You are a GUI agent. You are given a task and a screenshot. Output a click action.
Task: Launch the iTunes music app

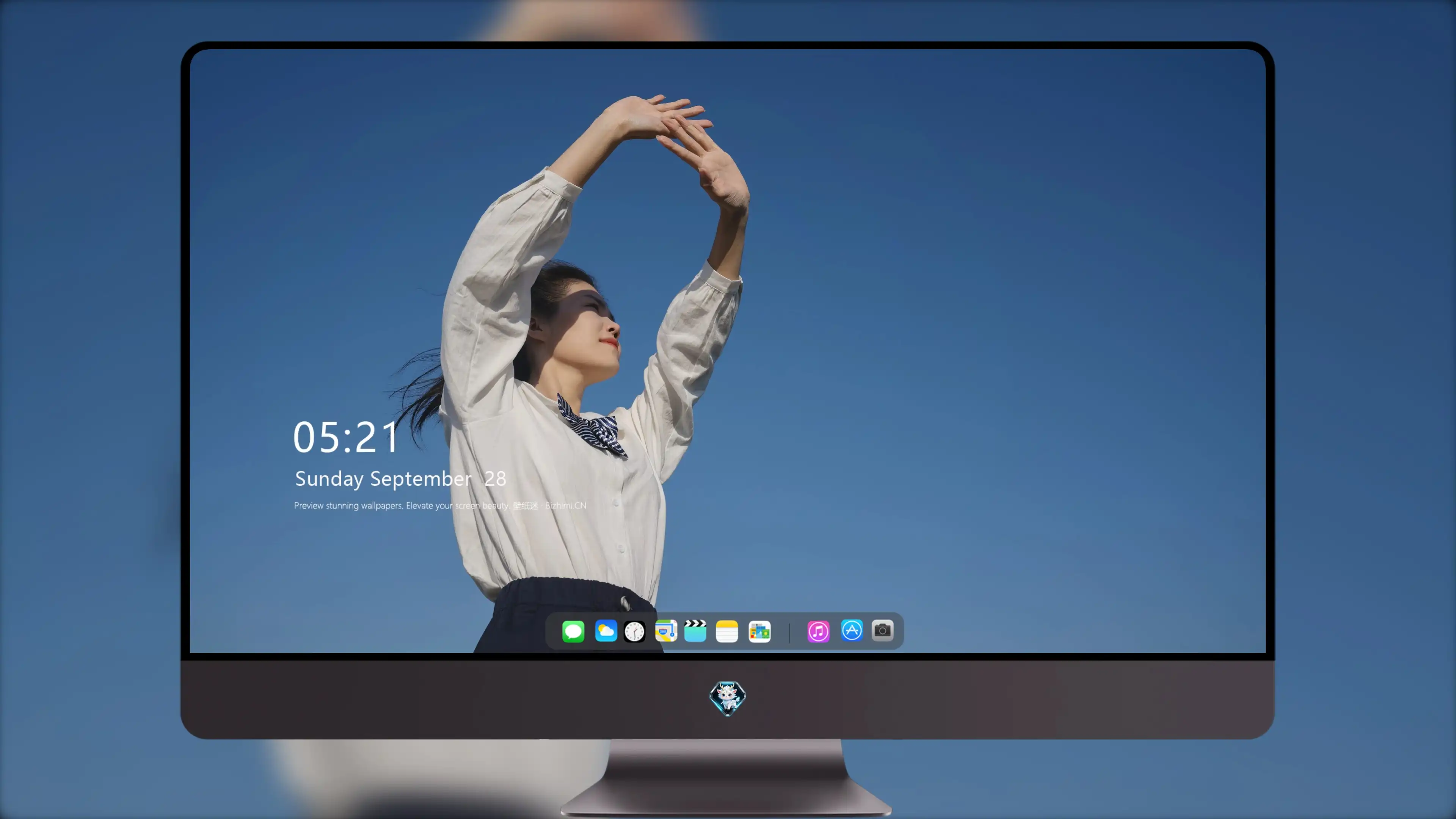(819, 631)
